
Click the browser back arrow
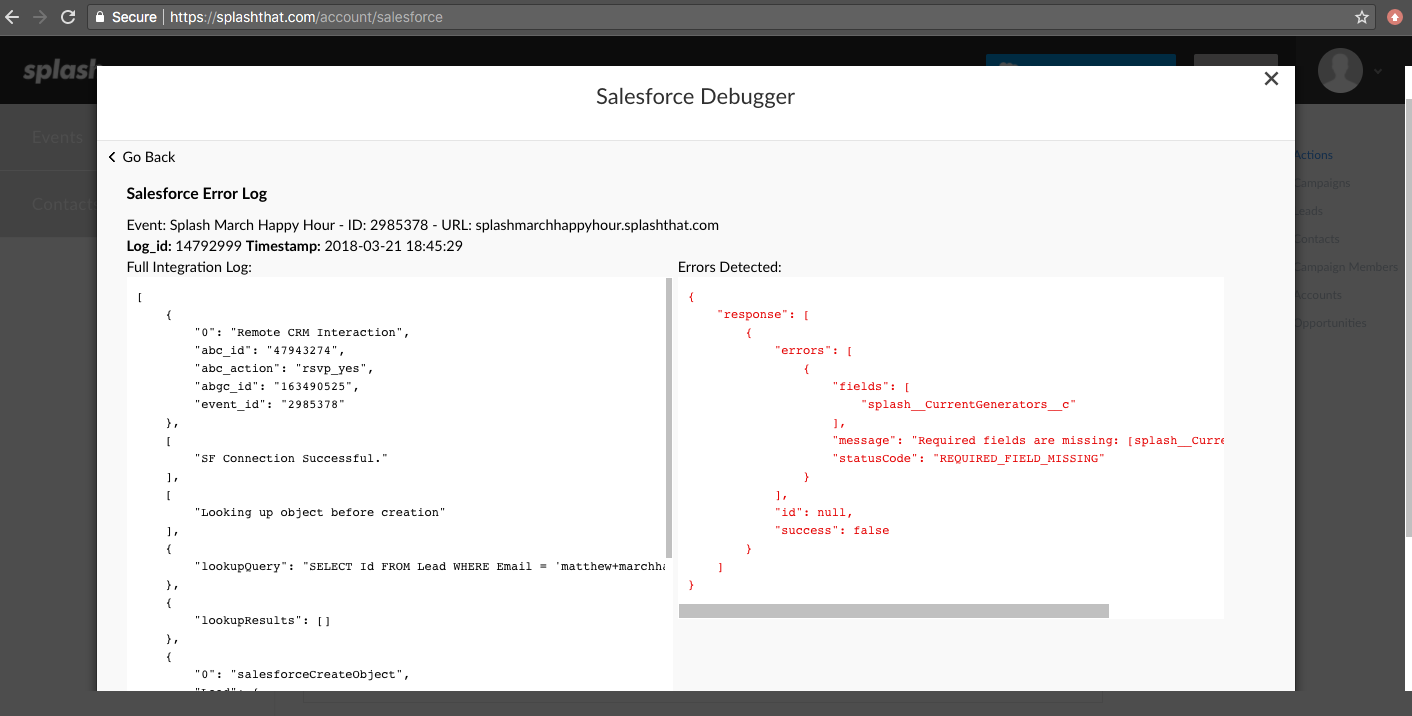coord(12,17)
